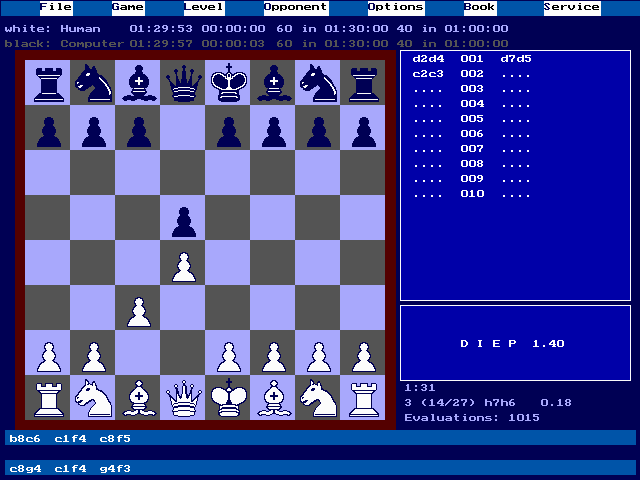Select the black knight on g8
The width and height of the screenshot is (640, 480).
pyautogui.click(x=319, y=84)
